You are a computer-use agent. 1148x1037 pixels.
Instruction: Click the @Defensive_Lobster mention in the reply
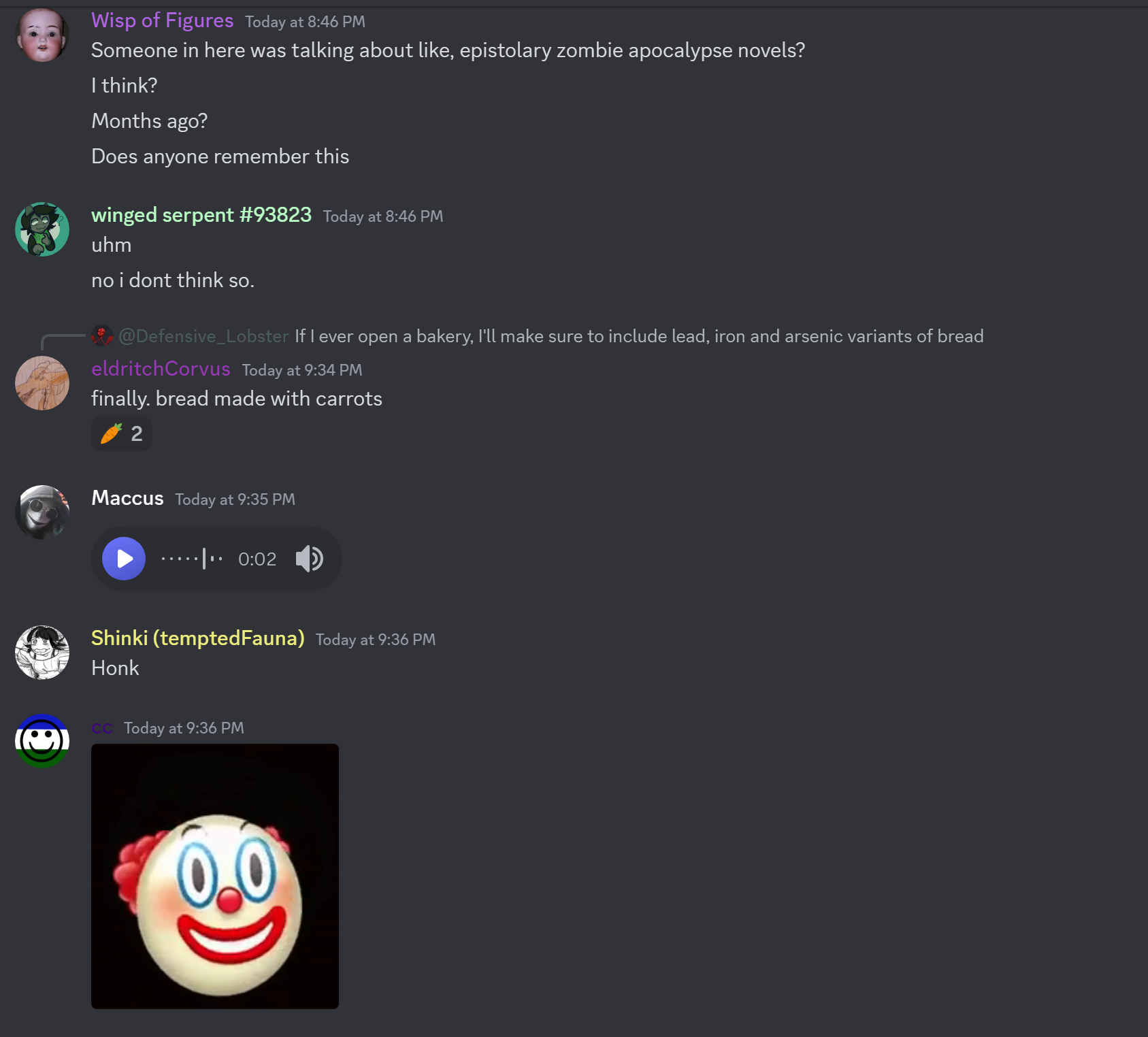point(203,336)
